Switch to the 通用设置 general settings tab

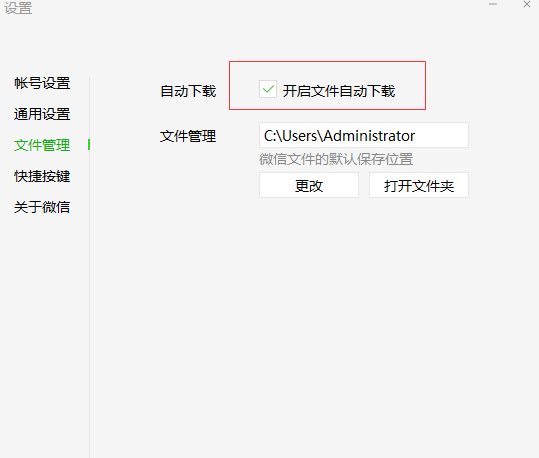(x=42, y=114)
